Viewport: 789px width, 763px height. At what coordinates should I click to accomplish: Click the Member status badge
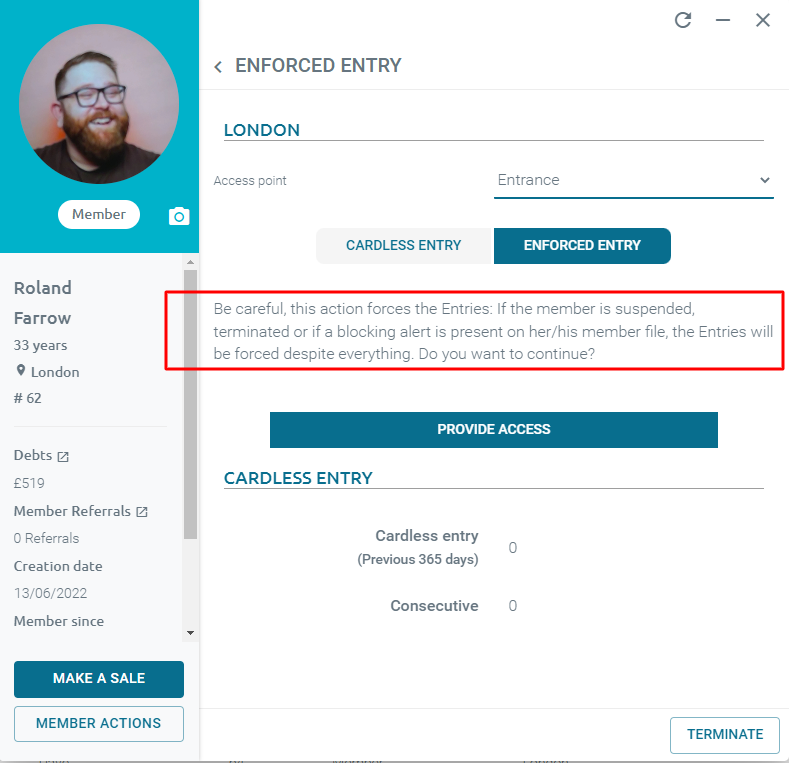99,214
